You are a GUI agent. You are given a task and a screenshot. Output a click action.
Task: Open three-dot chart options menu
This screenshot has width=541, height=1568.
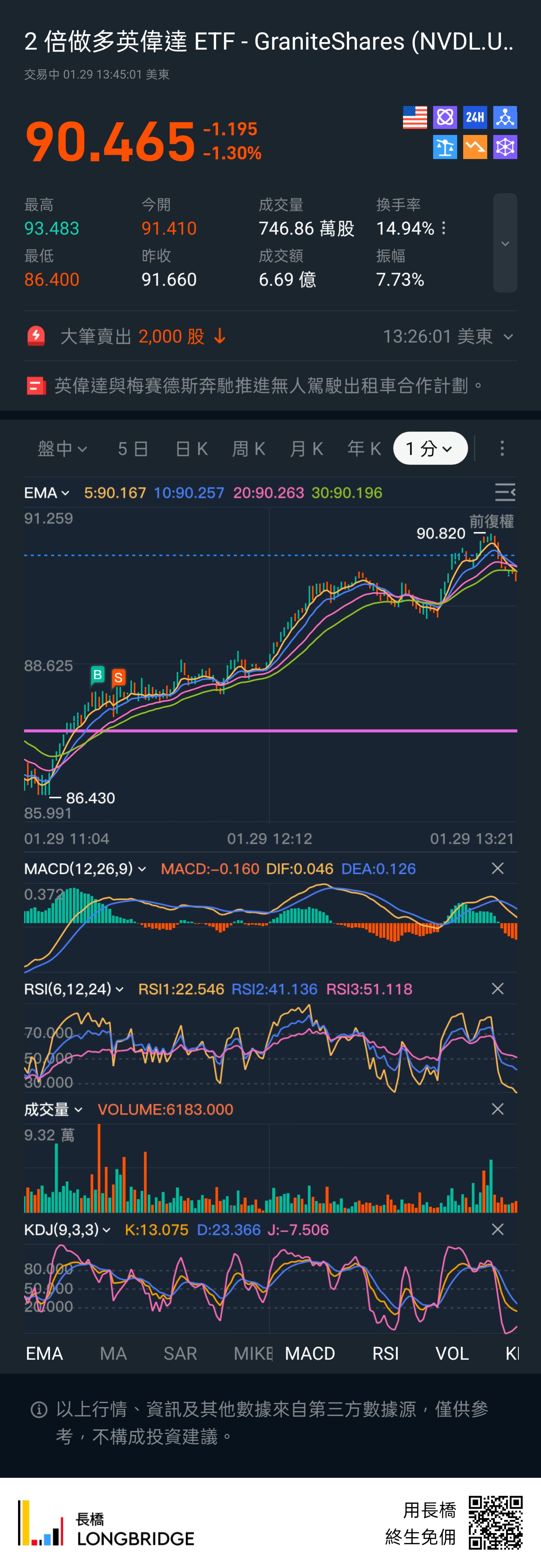click(x=502, y=449)
